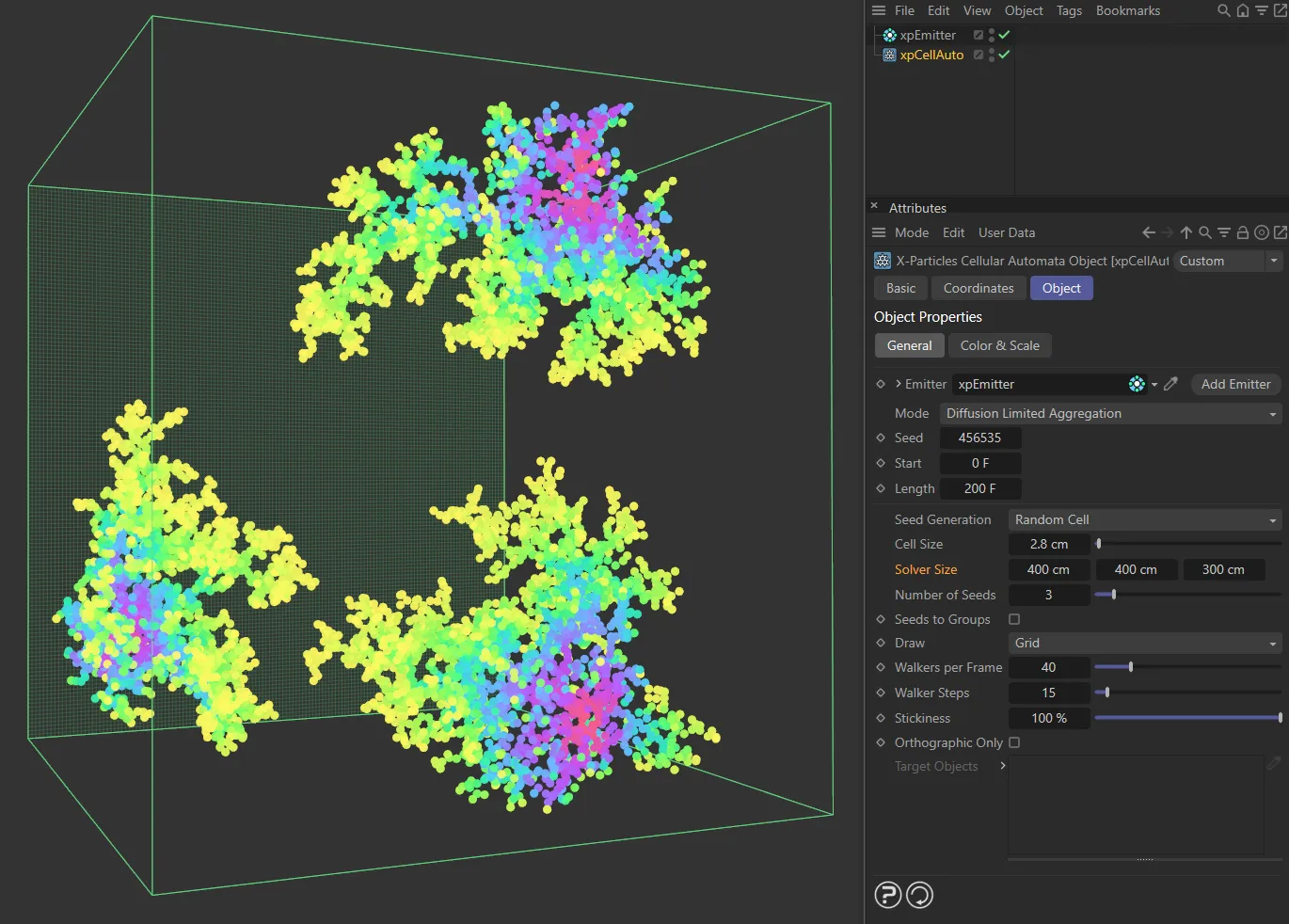
Task: Click the Stickiness slider
Action: coord(1186,718)
